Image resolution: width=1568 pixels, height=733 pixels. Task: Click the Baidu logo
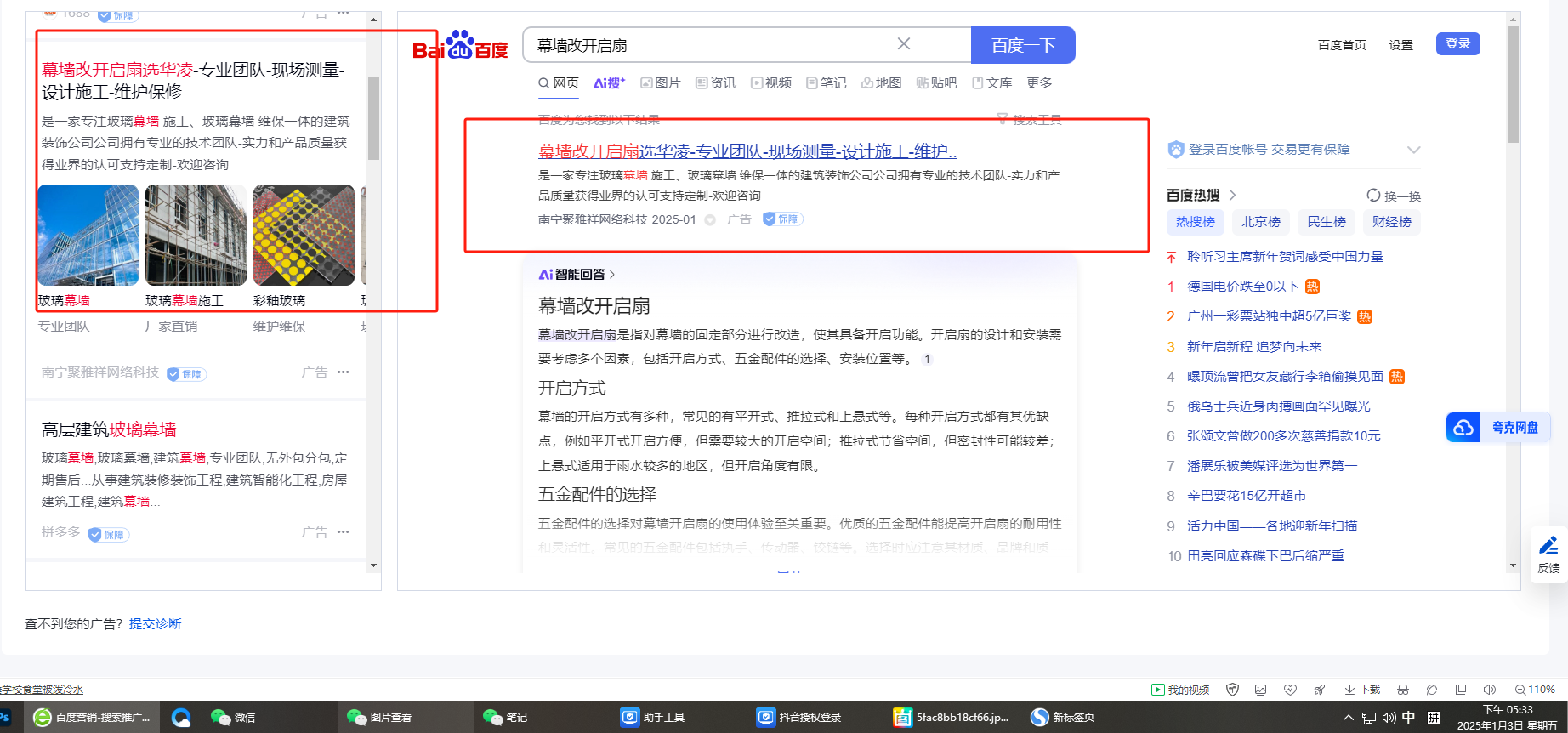460,46
